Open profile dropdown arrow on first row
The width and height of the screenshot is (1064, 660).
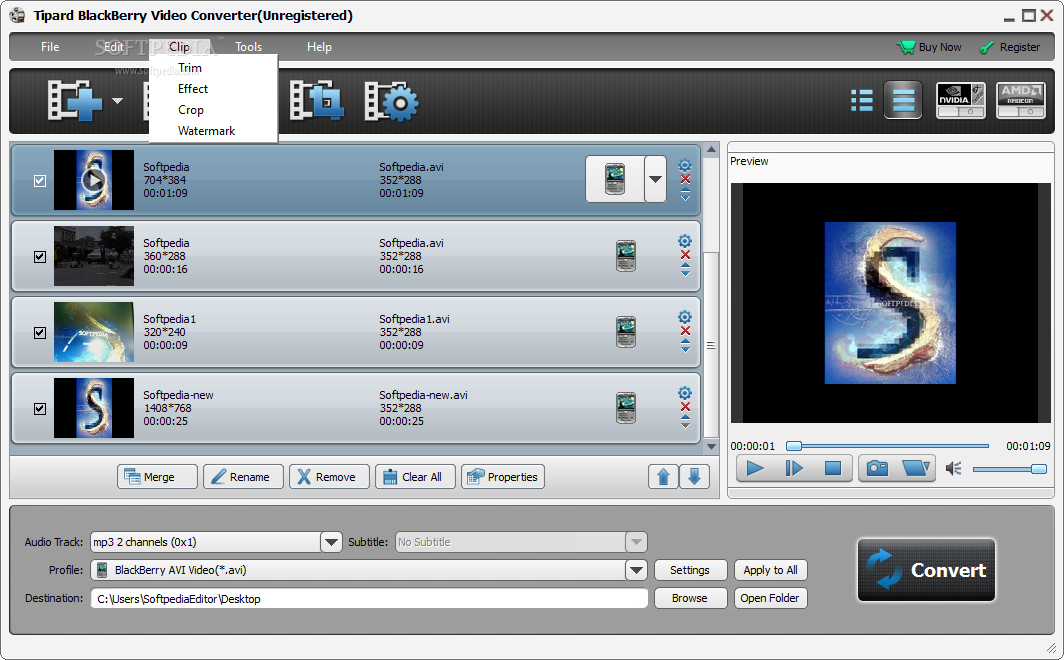click(656, 179)
